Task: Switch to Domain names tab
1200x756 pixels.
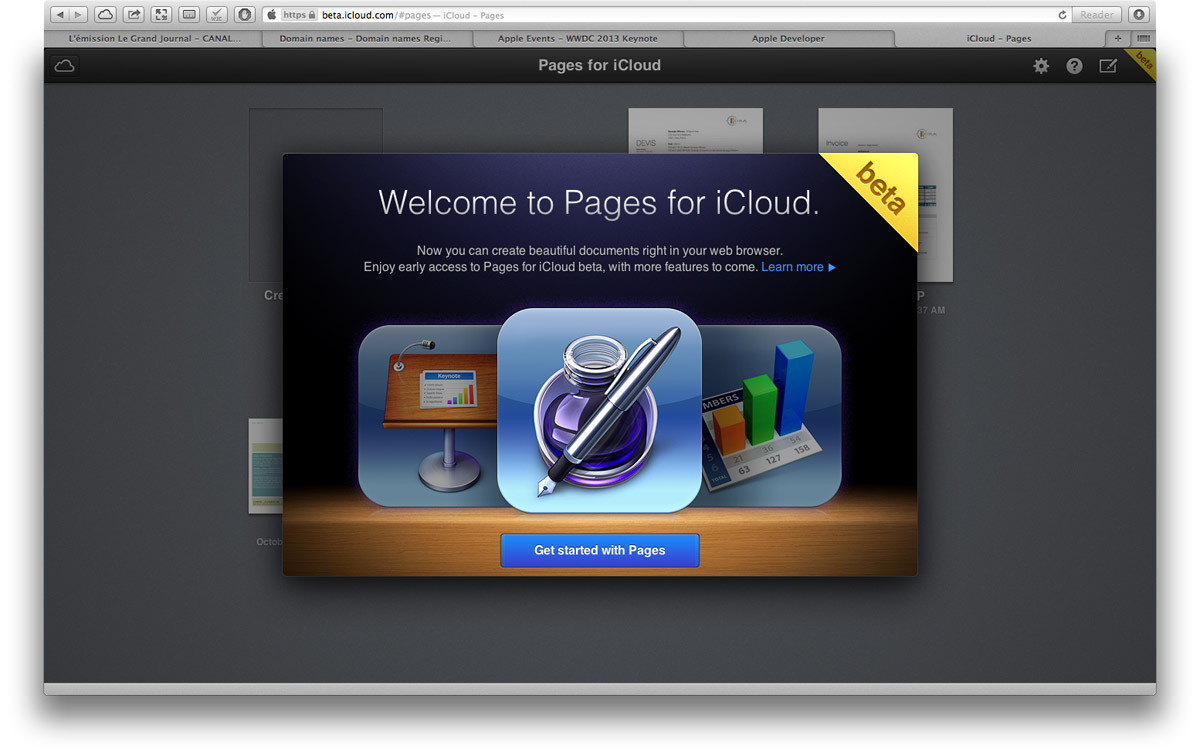Action: tap(365, 38)
